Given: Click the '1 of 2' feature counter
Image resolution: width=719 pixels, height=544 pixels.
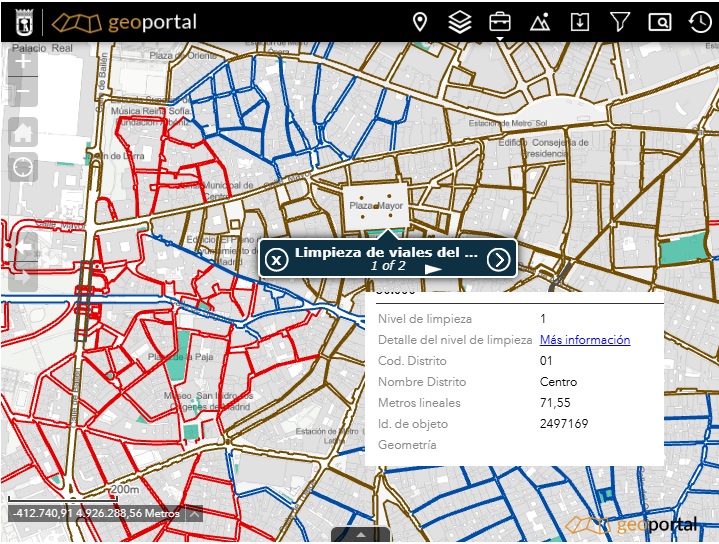Looking at the screenshot, I should point(388,266).
